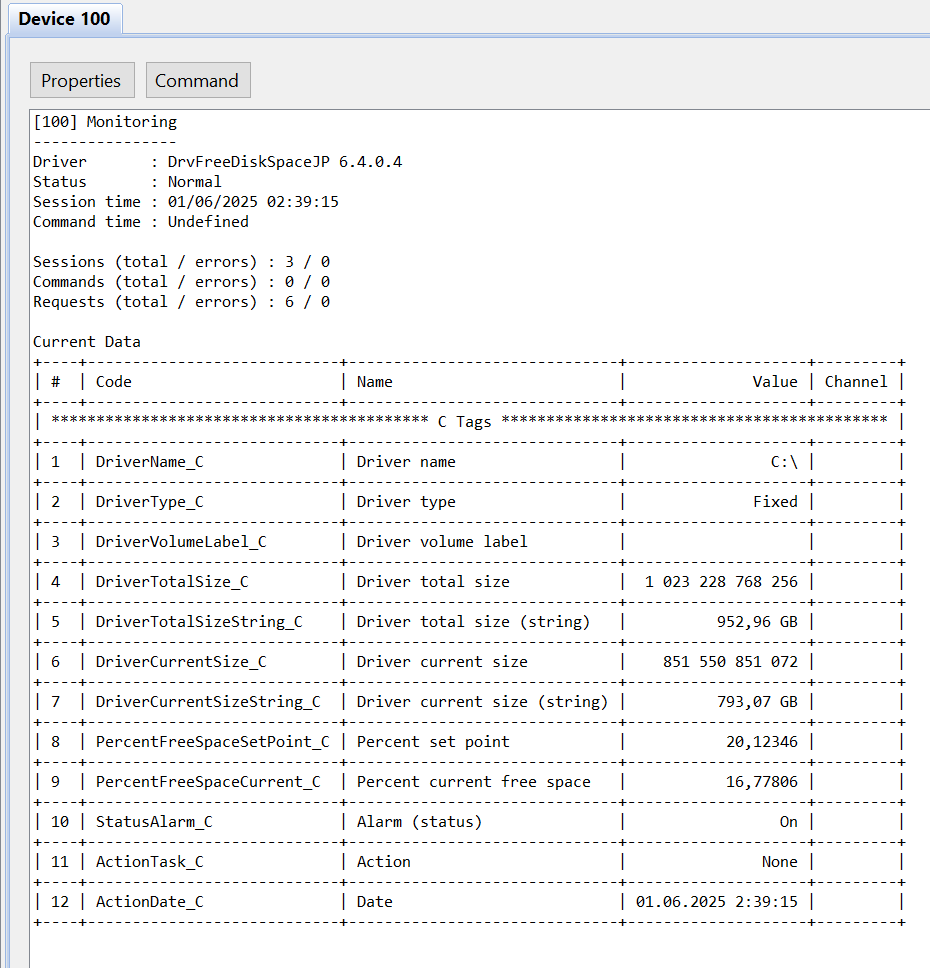
Task: Select the DriverCurrentSizeString_C code cell
Action: (208, 702)
